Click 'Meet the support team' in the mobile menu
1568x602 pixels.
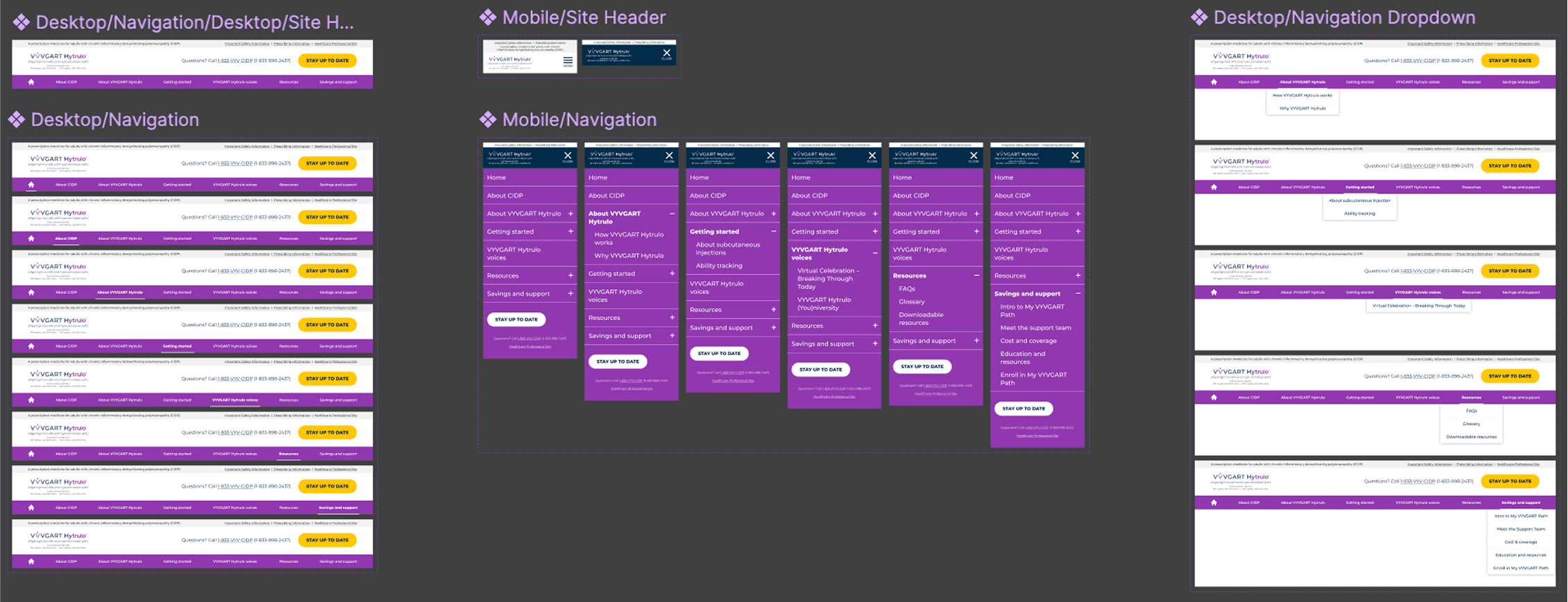point(1035,327)
